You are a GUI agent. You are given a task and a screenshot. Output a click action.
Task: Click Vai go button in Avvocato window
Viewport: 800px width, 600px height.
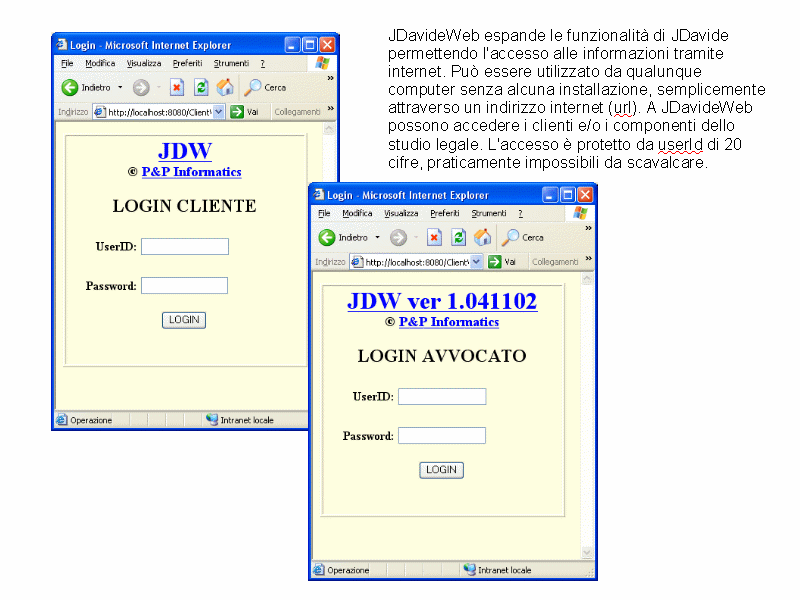[502, 262]
